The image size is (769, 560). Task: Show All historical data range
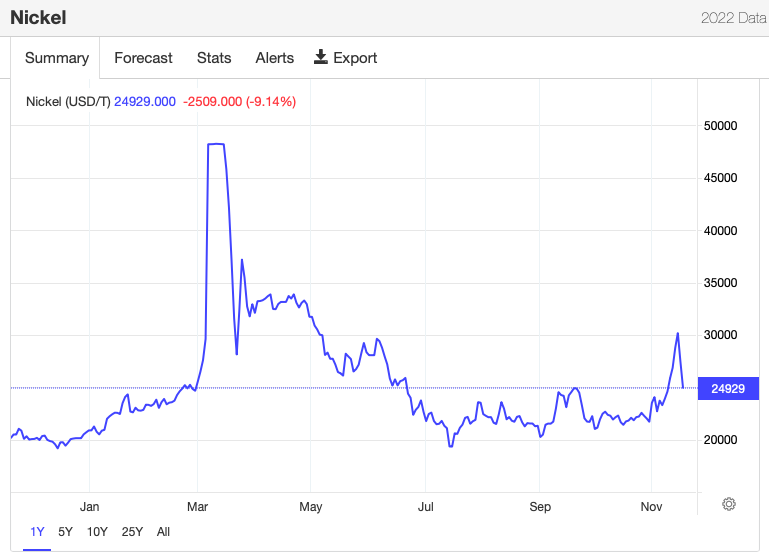click(163, 532)
